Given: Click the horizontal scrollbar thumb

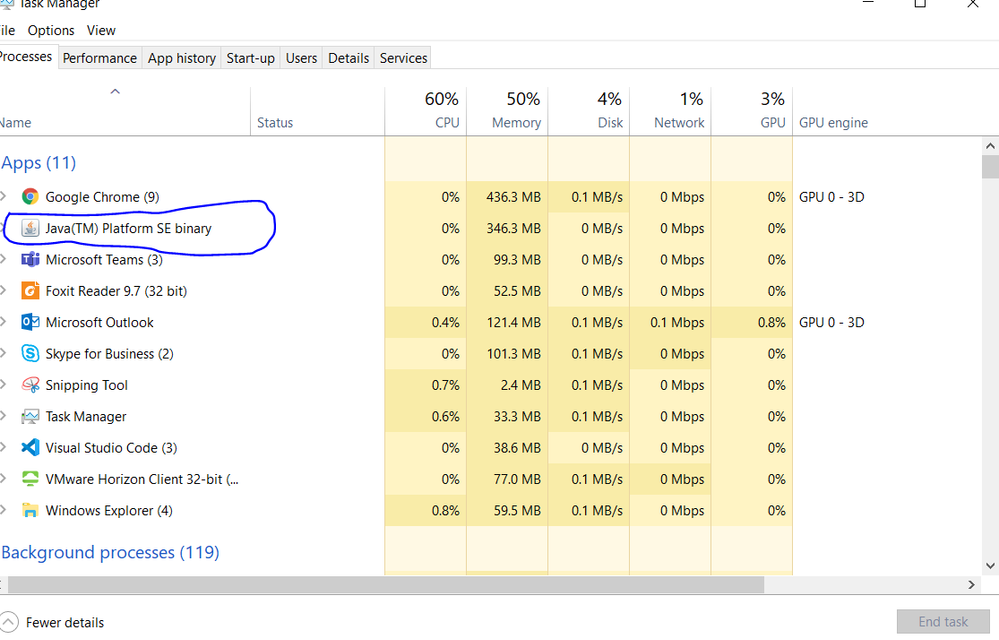Looking at the screenshot, I should click(380, 584).
